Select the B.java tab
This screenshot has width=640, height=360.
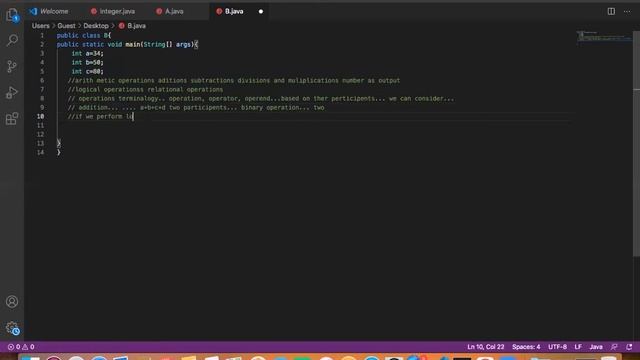point(235,11)
